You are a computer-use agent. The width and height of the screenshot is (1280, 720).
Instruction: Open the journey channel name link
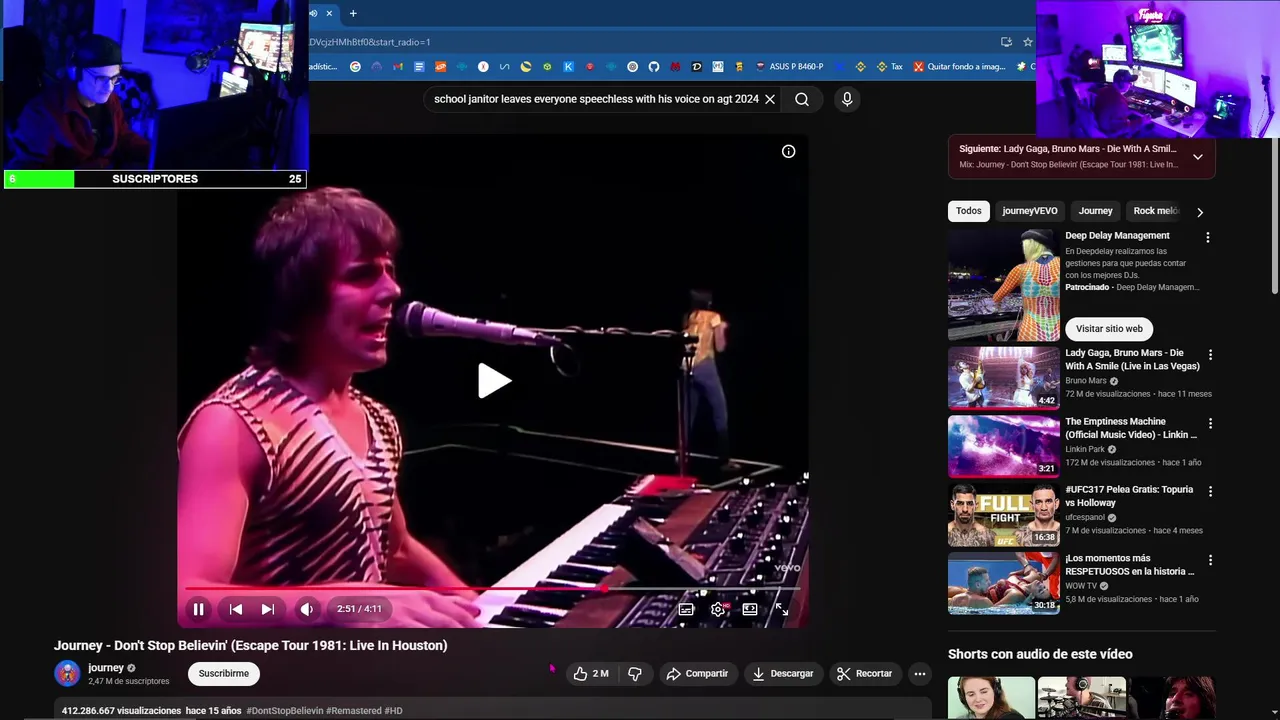[106, 668]
